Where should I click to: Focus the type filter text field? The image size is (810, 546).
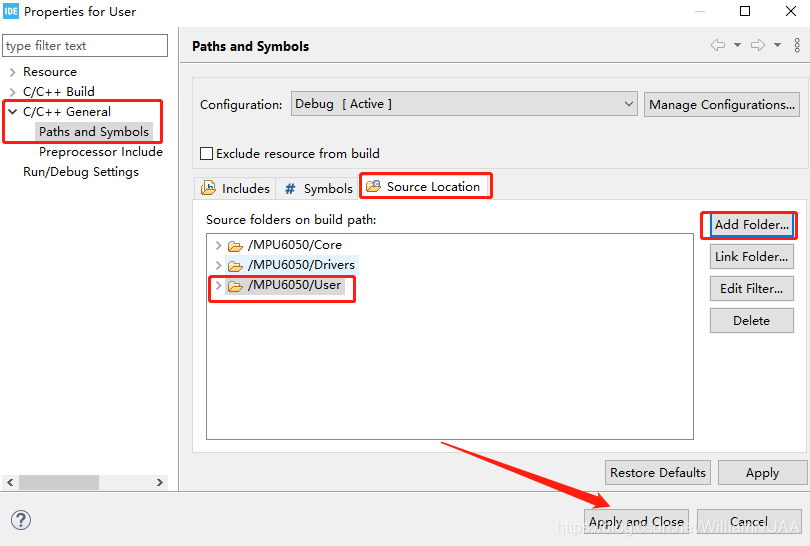(x=85, y=45)
